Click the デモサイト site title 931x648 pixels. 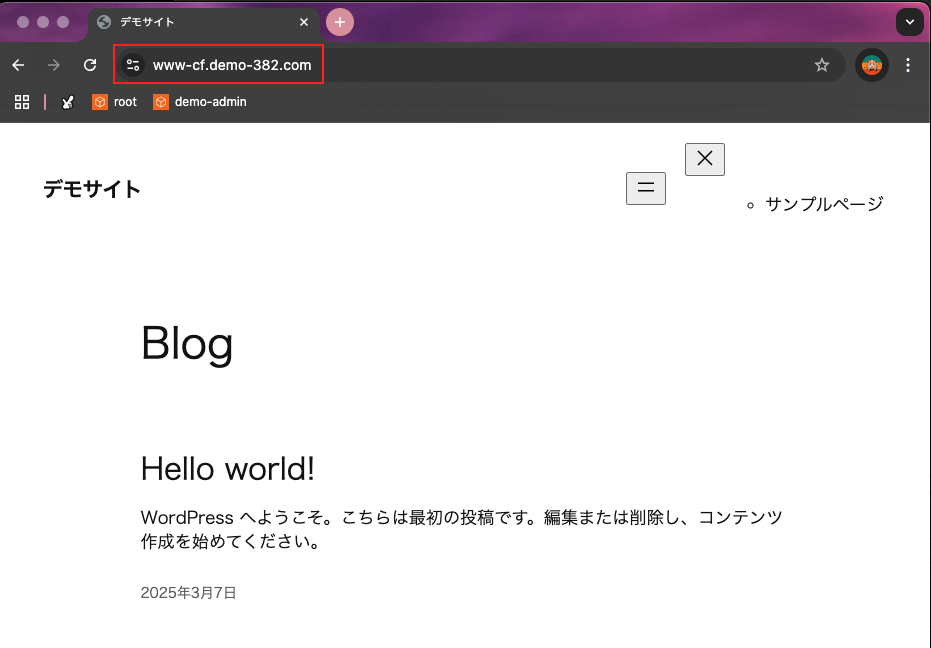tap(92, 189)
